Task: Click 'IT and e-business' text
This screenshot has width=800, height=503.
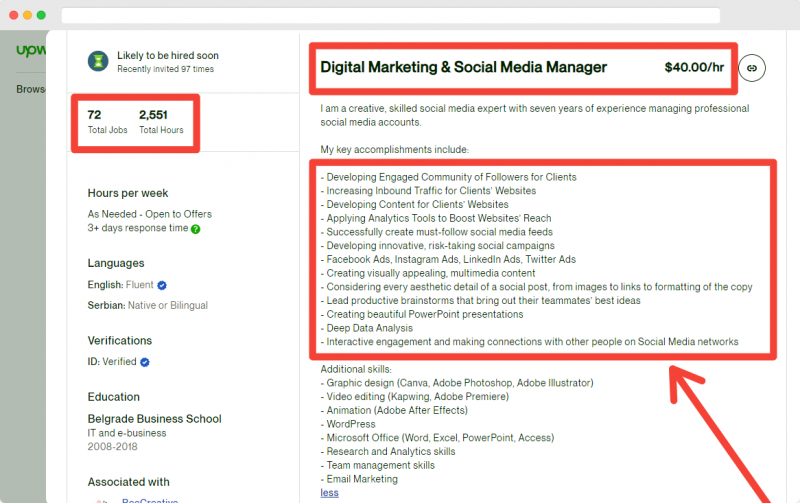Action: (x=127, y=433)
